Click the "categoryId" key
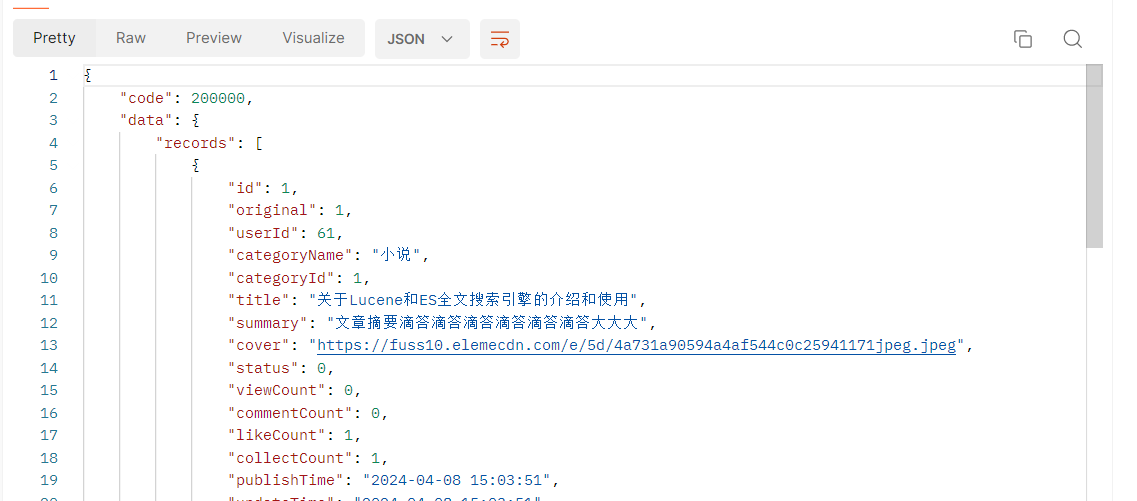 (281, 278)
